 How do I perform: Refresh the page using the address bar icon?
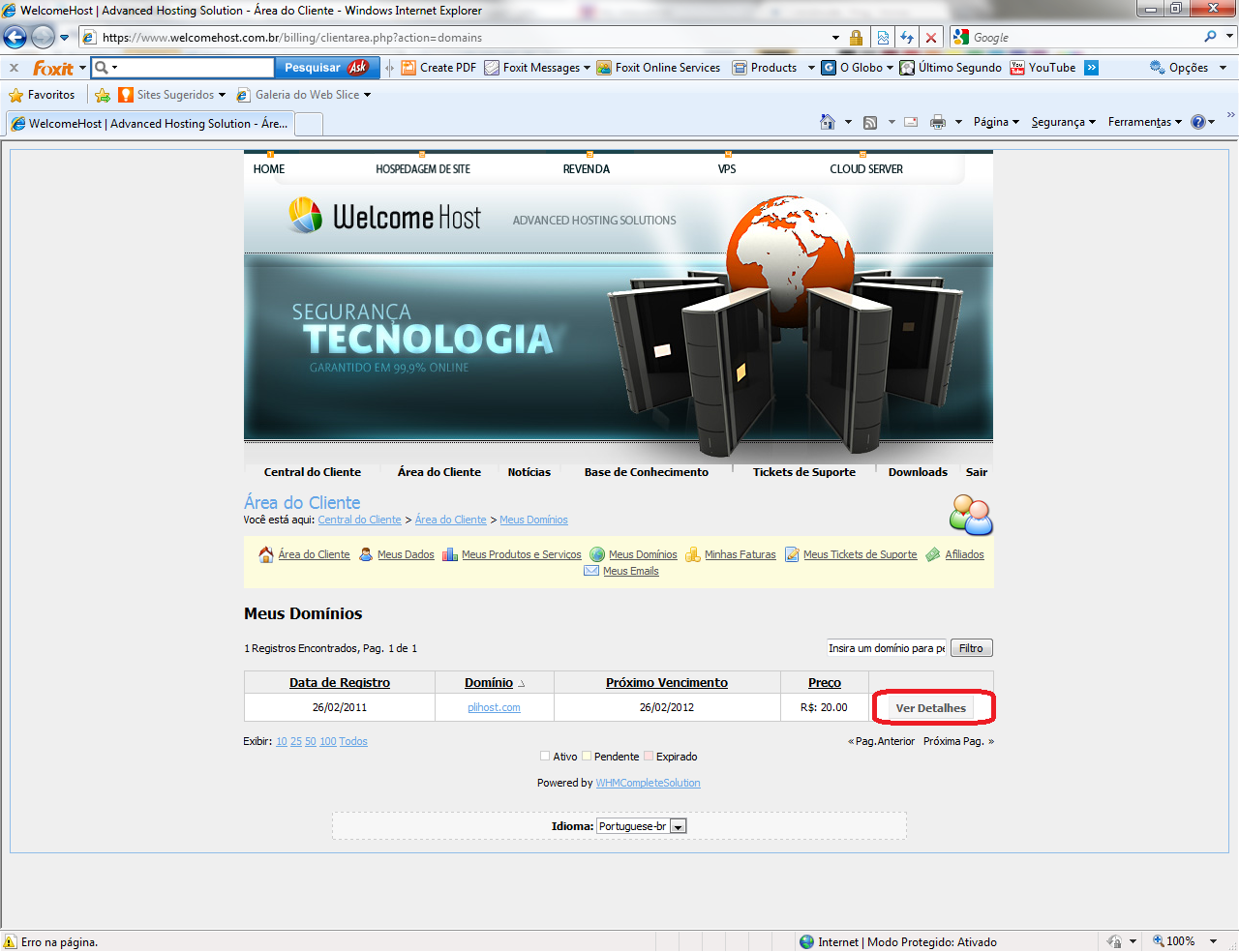[907, 38]
